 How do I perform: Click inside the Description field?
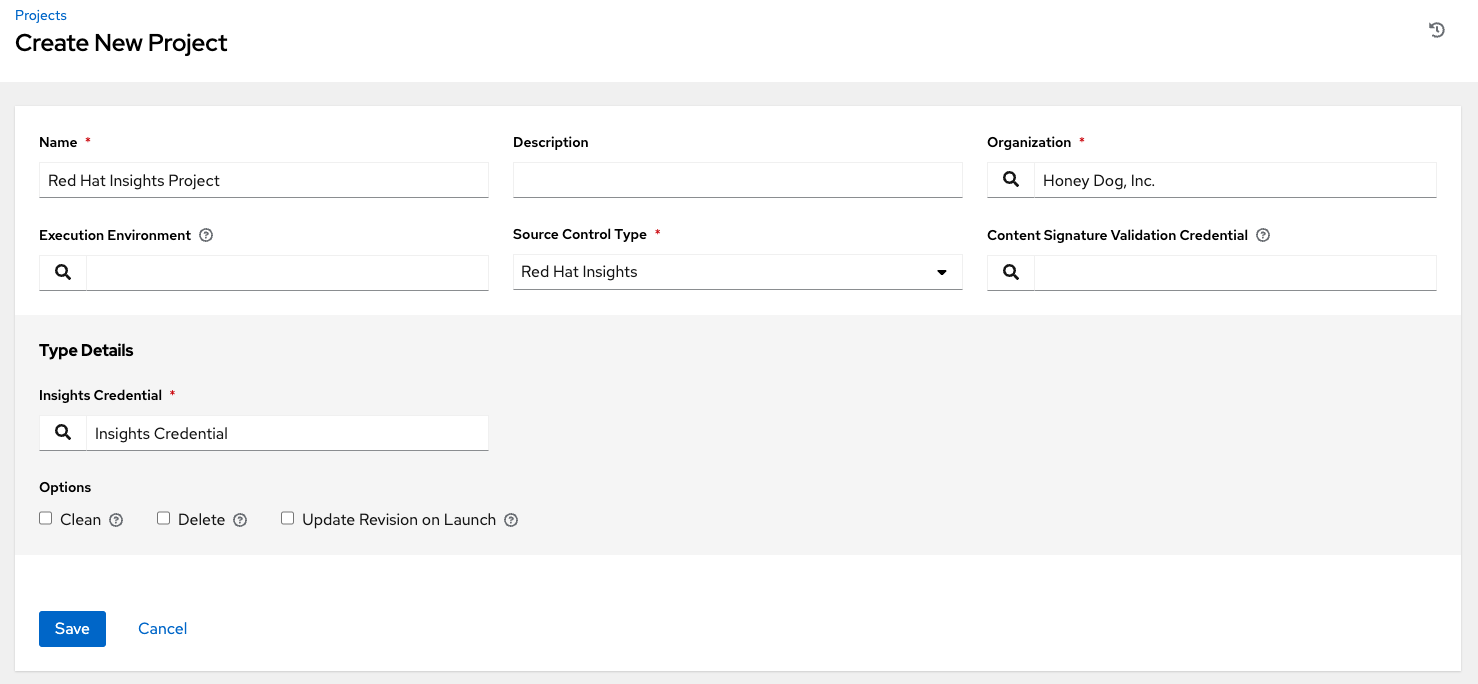(x=737, y=180)
